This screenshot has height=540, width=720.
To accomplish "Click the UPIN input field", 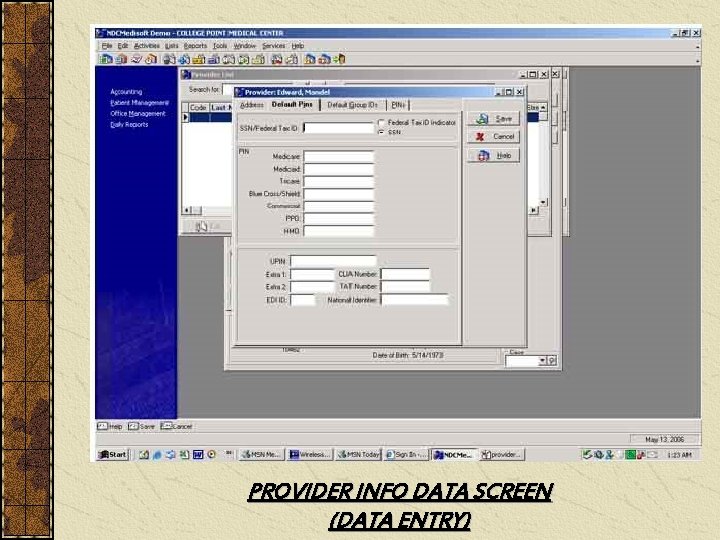I will coord(333,261).
